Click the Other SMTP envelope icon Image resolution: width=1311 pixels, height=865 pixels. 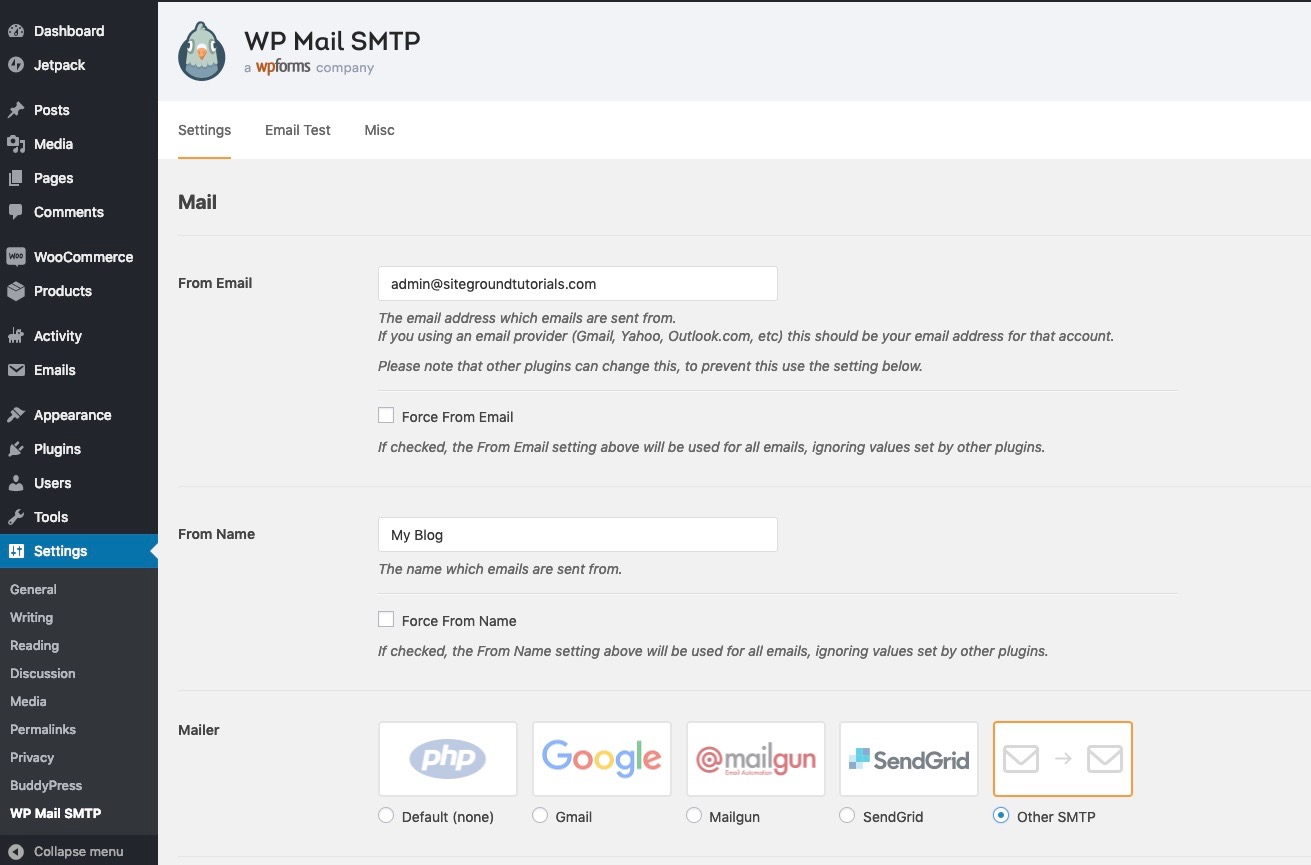tap(1062, 758)
